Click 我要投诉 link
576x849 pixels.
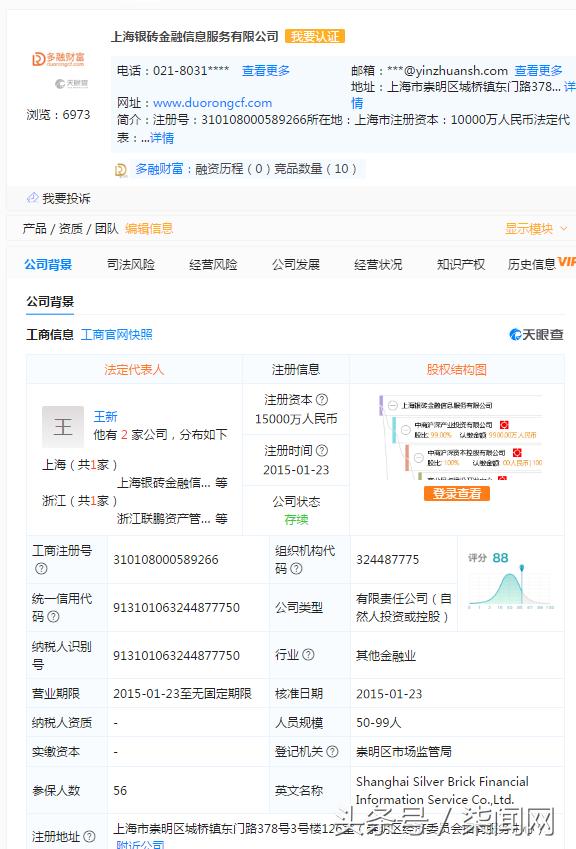pyautogui.click(x=66, y=198)
